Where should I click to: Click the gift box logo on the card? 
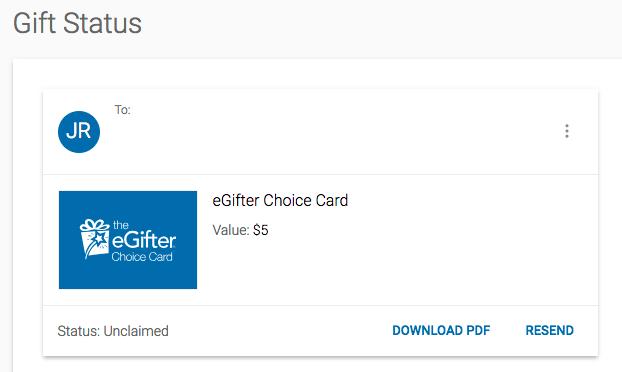95,239
